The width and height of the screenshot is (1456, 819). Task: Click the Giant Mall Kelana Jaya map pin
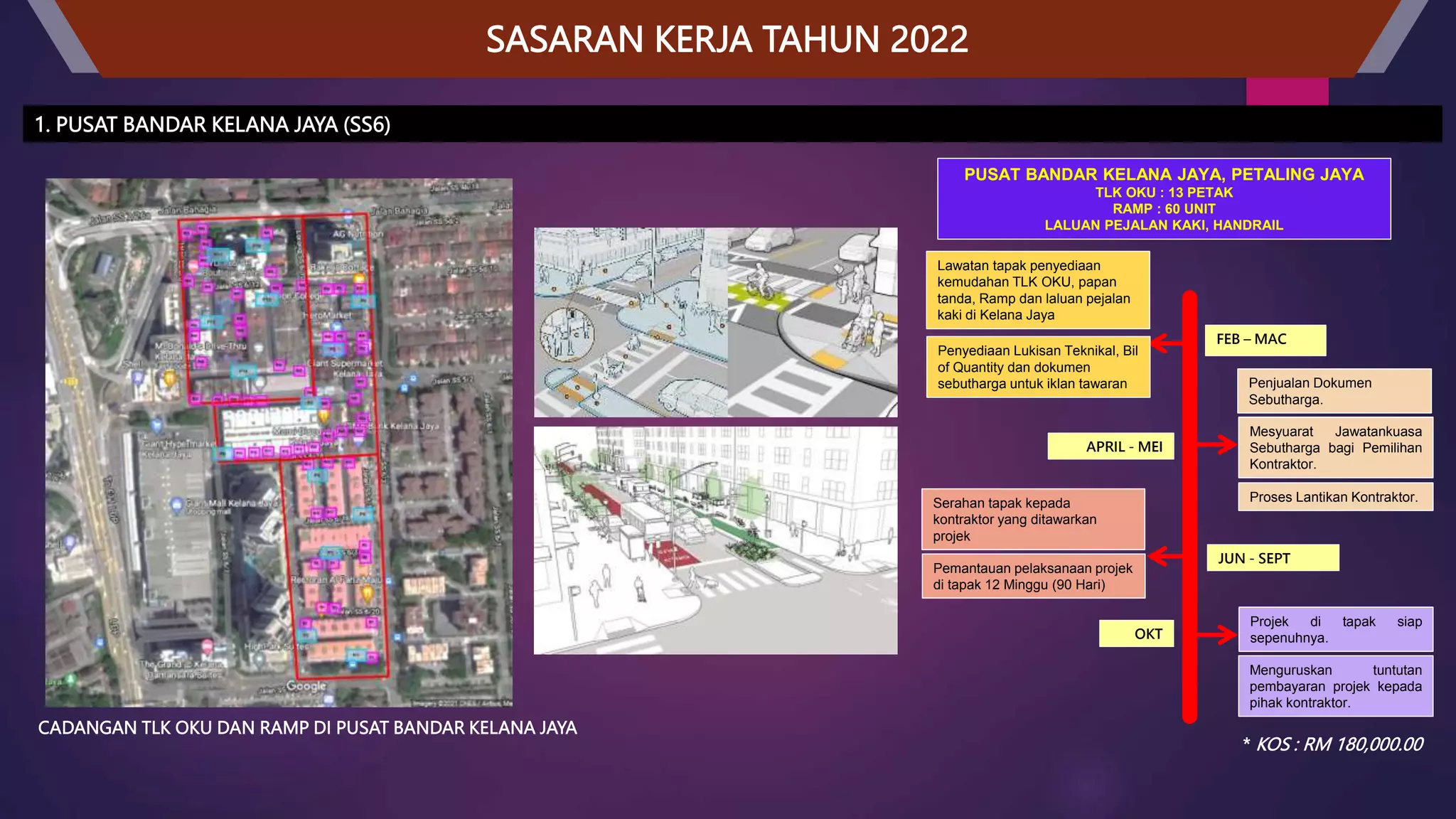pos(177,505)
